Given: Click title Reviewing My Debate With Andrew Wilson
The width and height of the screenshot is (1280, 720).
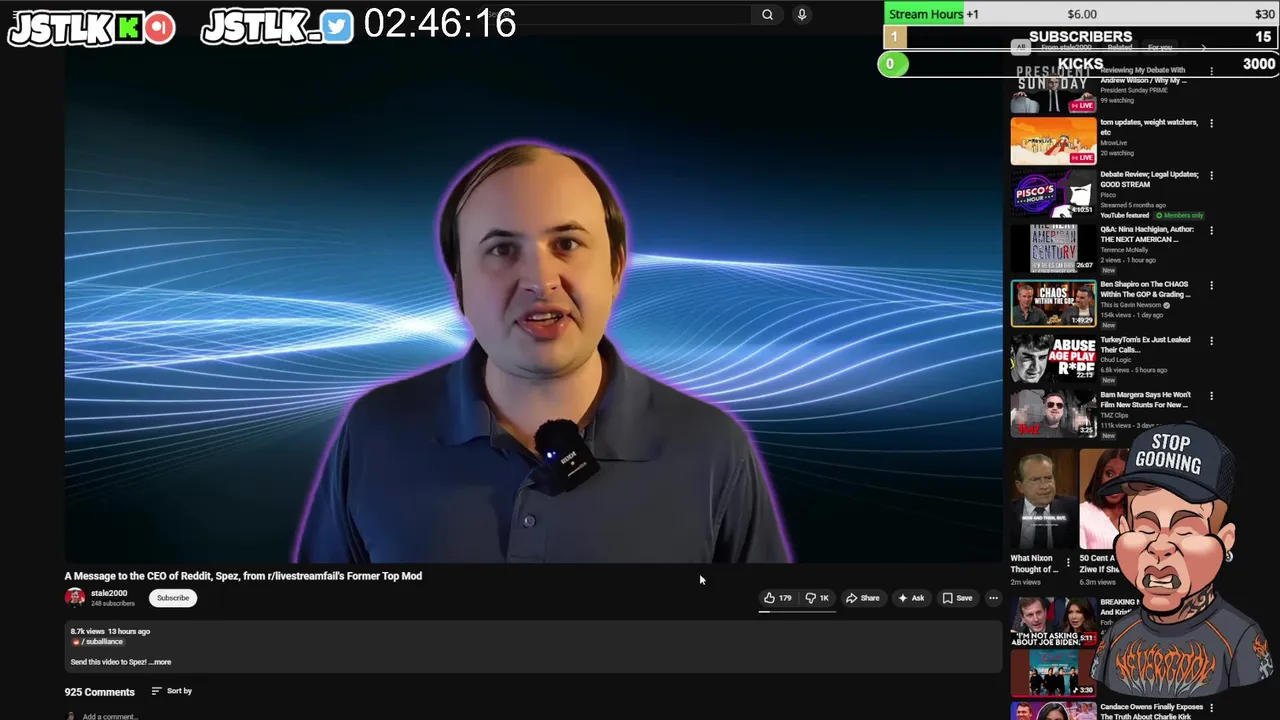Looking at the screenshot, I should (1143, 75).
